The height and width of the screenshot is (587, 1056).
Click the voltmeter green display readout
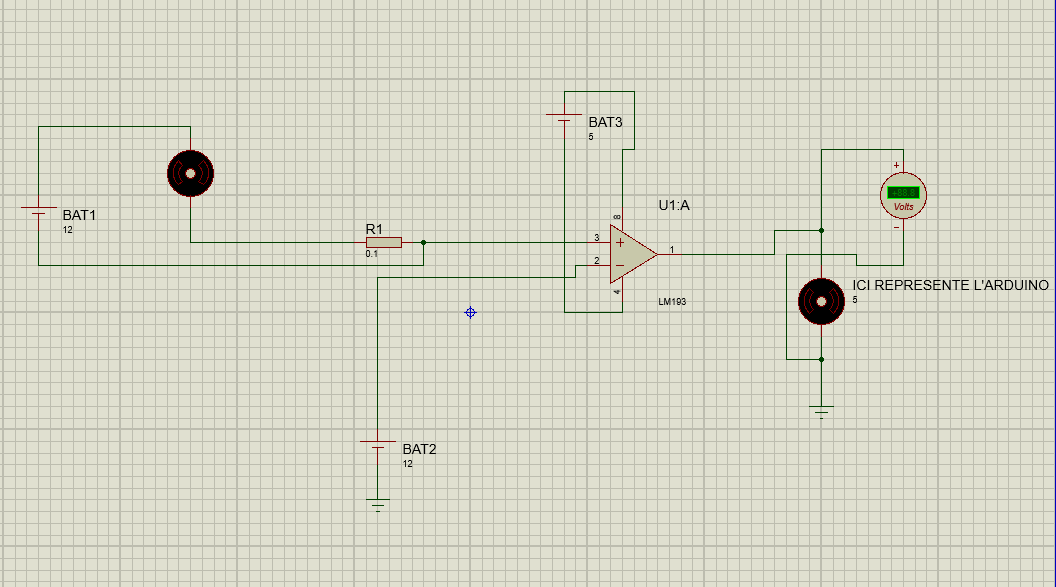[903, 193]
